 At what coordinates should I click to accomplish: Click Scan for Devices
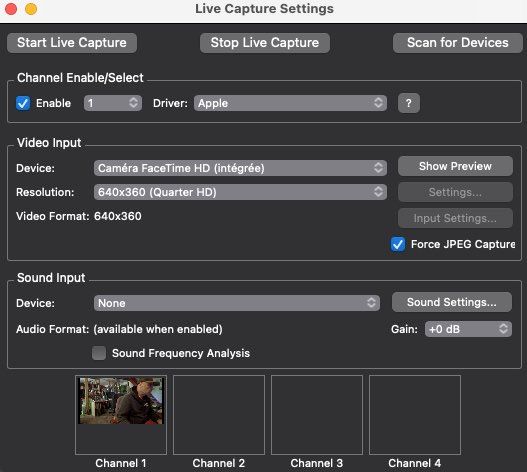pyautogui.click(x=457, y=43)
